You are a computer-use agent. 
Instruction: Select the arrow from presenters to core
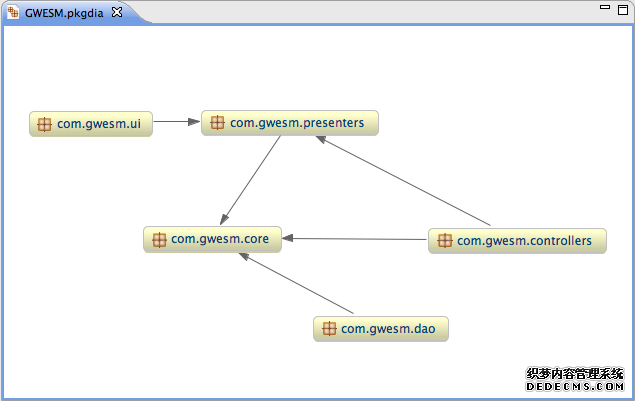click(250, 180)
